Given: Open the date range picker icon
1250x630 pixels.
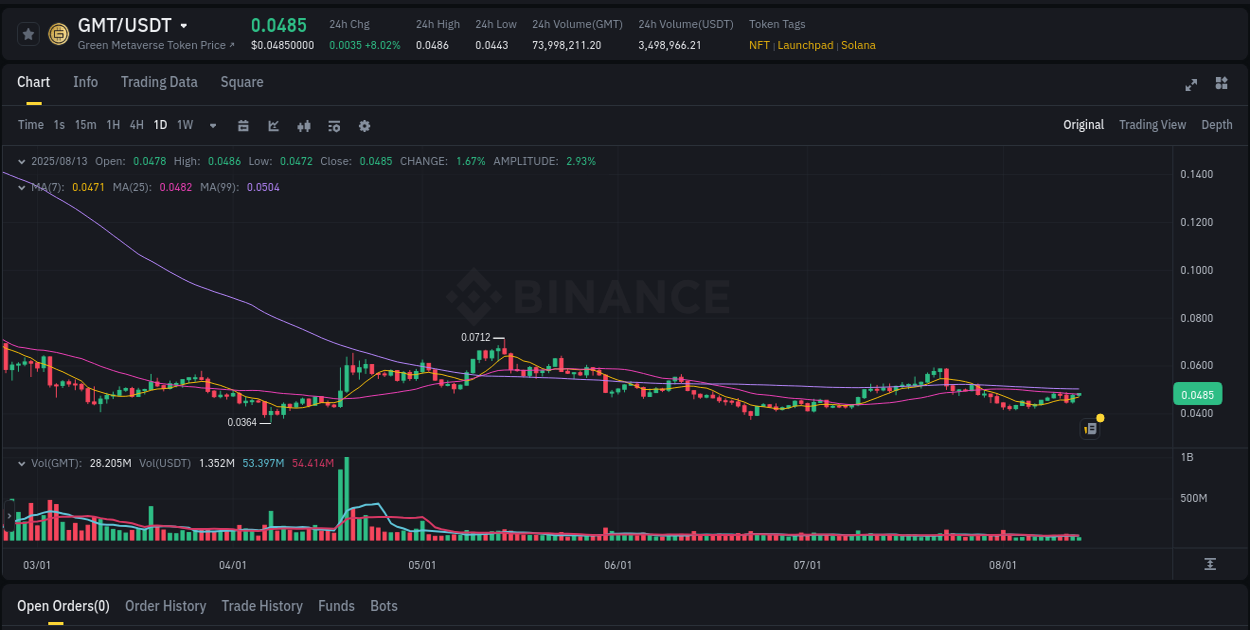Looking at the screenshot, I should (x=243, y=125).
